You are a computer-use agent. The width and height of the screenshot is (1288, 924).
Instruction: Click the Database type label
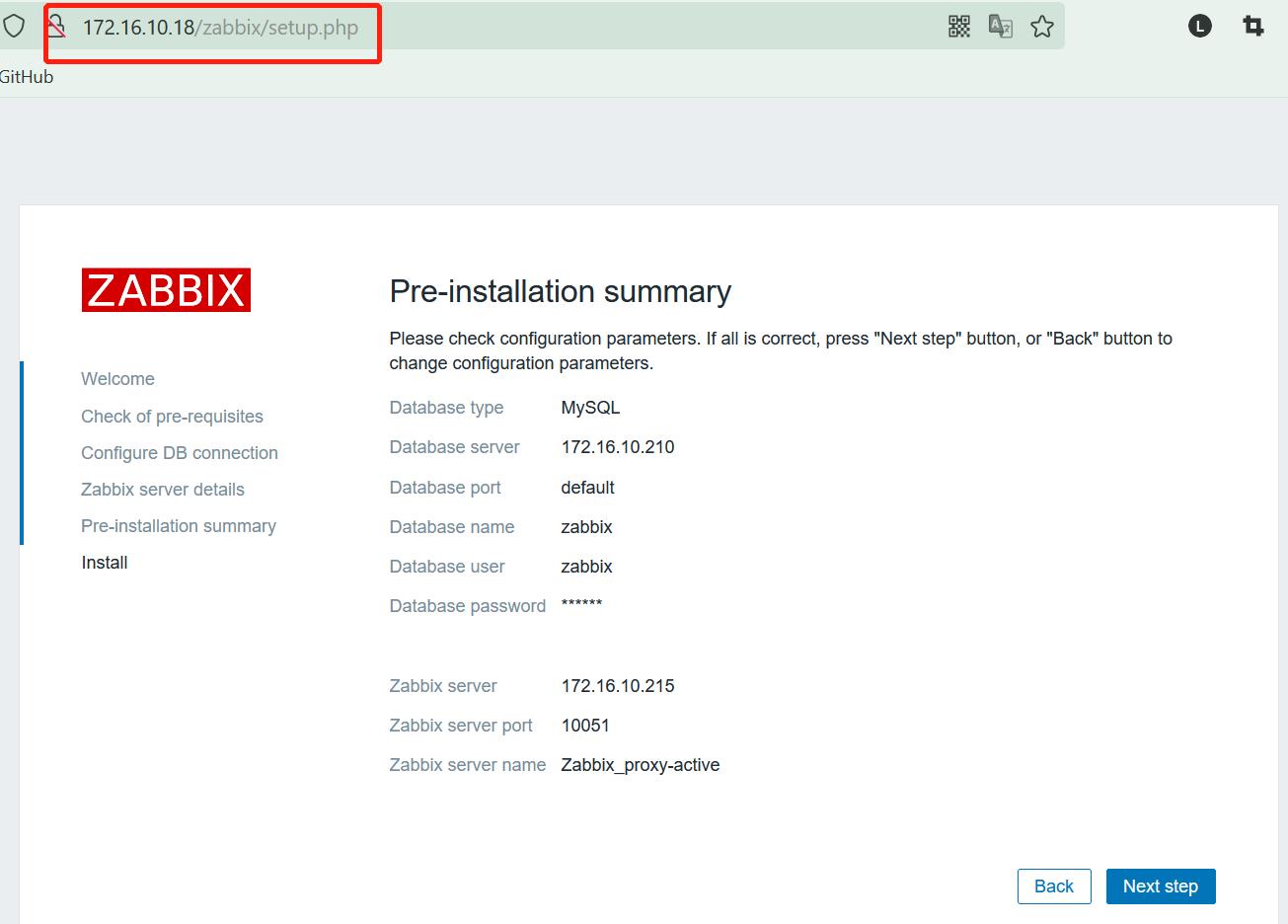446,408
